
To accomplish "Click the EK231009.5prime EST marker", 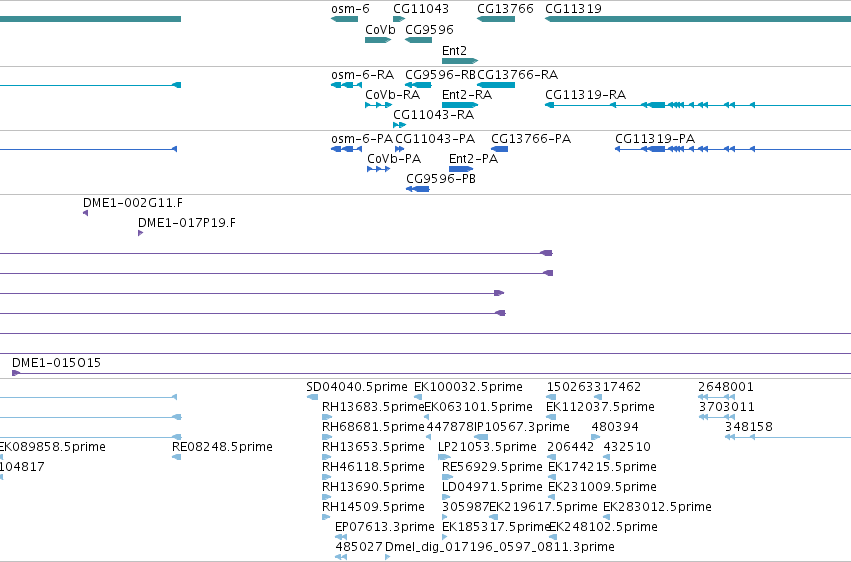I will (x=552, y=497).
